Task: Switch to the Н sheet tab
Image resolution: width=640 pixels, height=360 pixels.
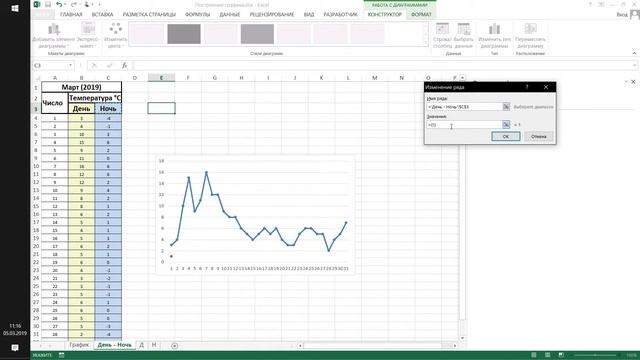Action: (154, 345)
